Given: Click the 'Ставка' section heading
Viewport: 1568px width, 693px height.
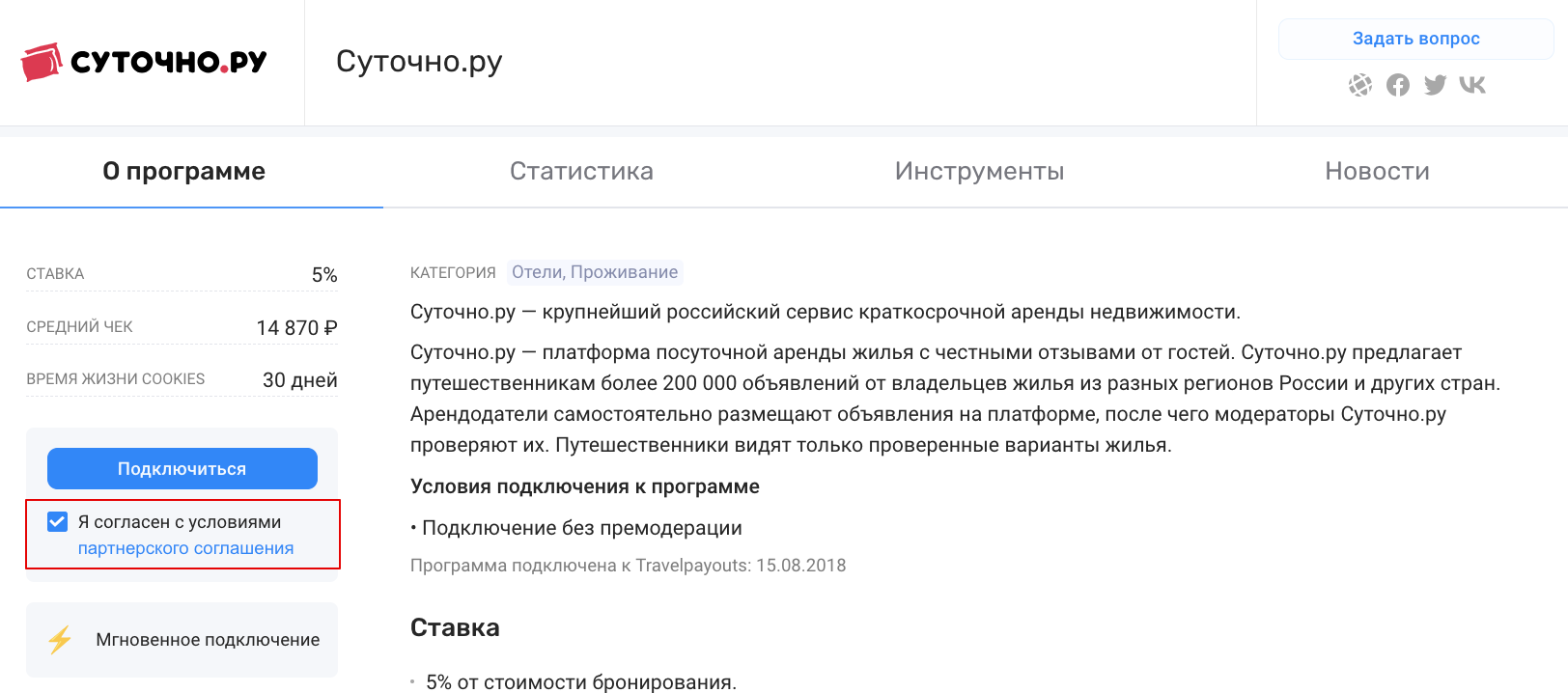Looking at the screenshot, I should point(455,627).
